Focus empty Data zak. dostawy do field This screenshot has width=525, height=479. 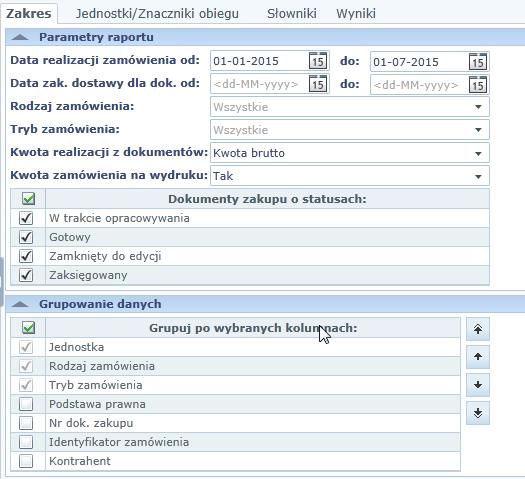click(420, 85)
